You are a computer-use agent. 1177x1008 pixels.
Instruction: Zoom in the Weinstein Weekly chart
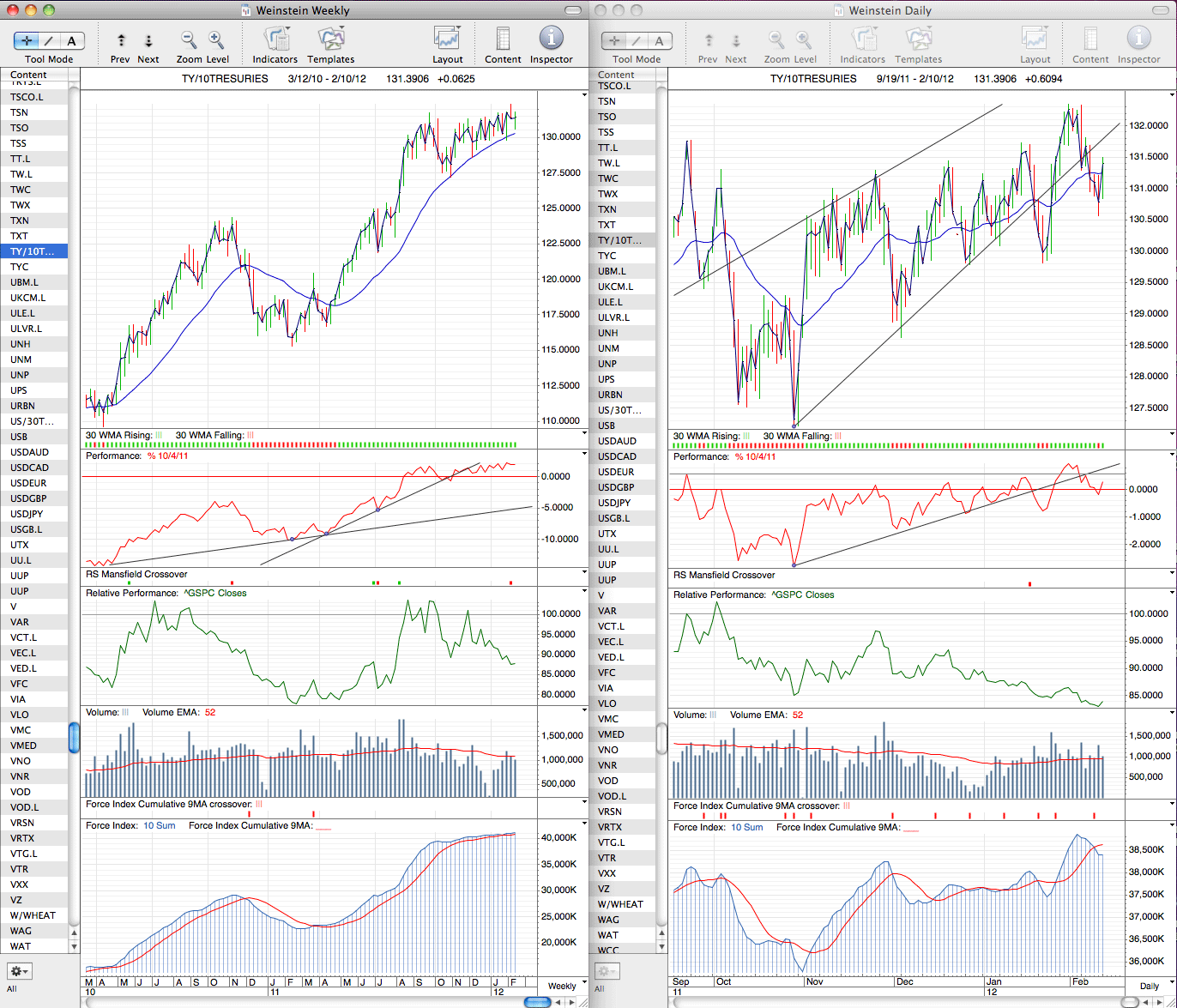[x=216, y=39]
